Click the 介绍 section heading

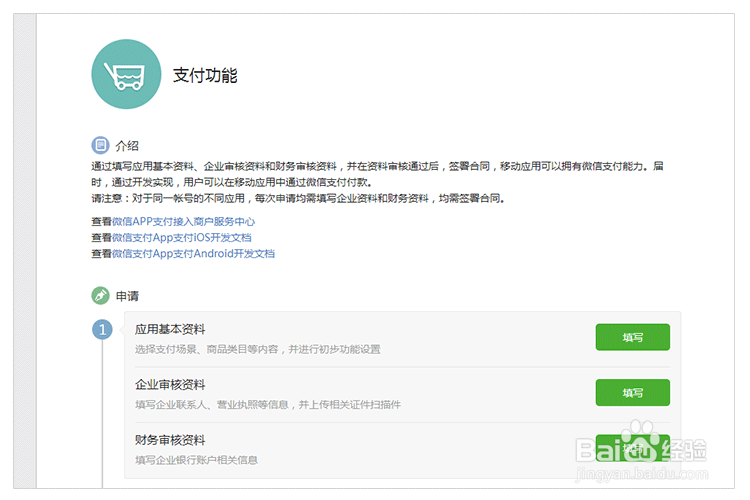click(127, 145)
